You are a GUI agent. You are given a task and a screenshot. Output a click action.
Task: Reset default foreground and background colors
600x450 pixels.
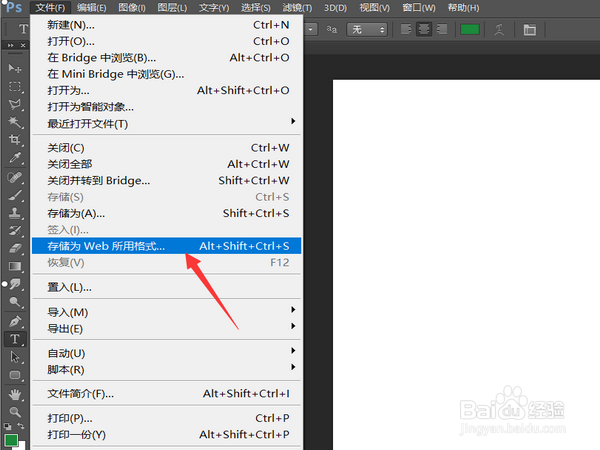pos(7,426)
